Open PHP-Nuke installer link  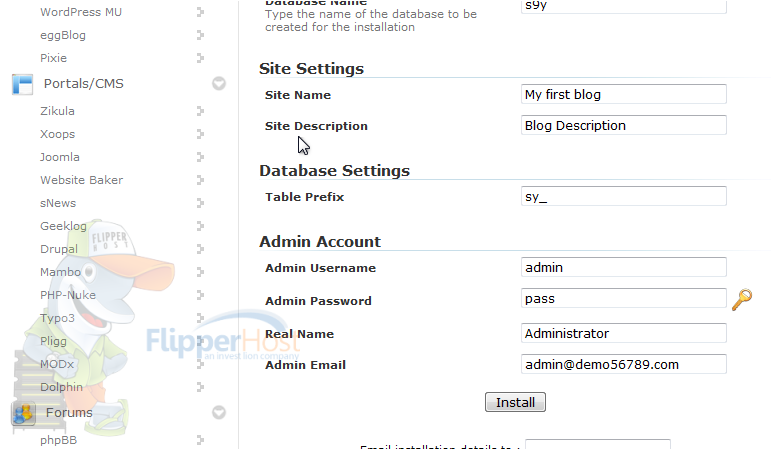pyautogui.click(x=68, y=295)
